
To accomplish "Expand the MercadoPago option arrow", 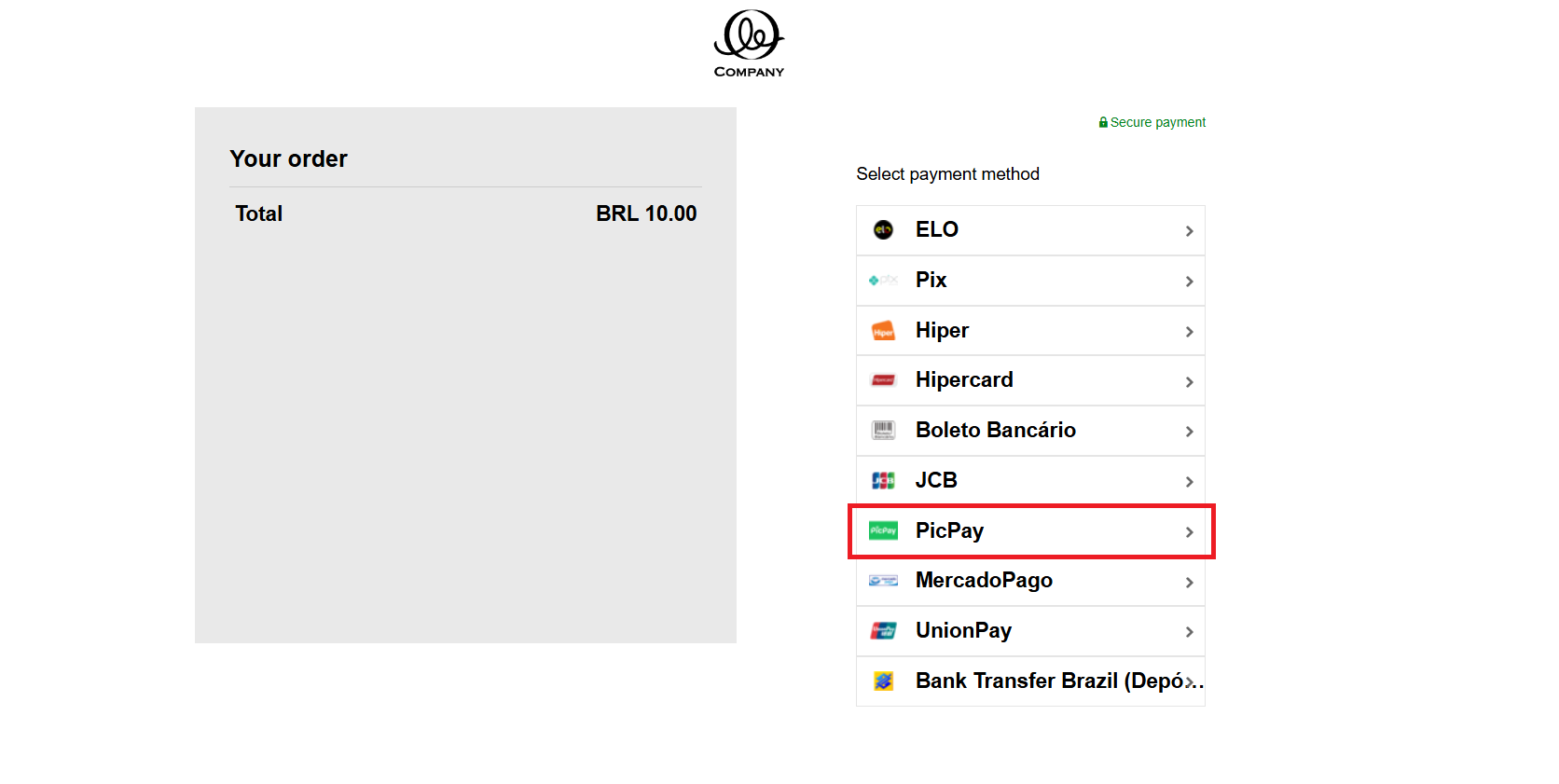I will 1189,582.
